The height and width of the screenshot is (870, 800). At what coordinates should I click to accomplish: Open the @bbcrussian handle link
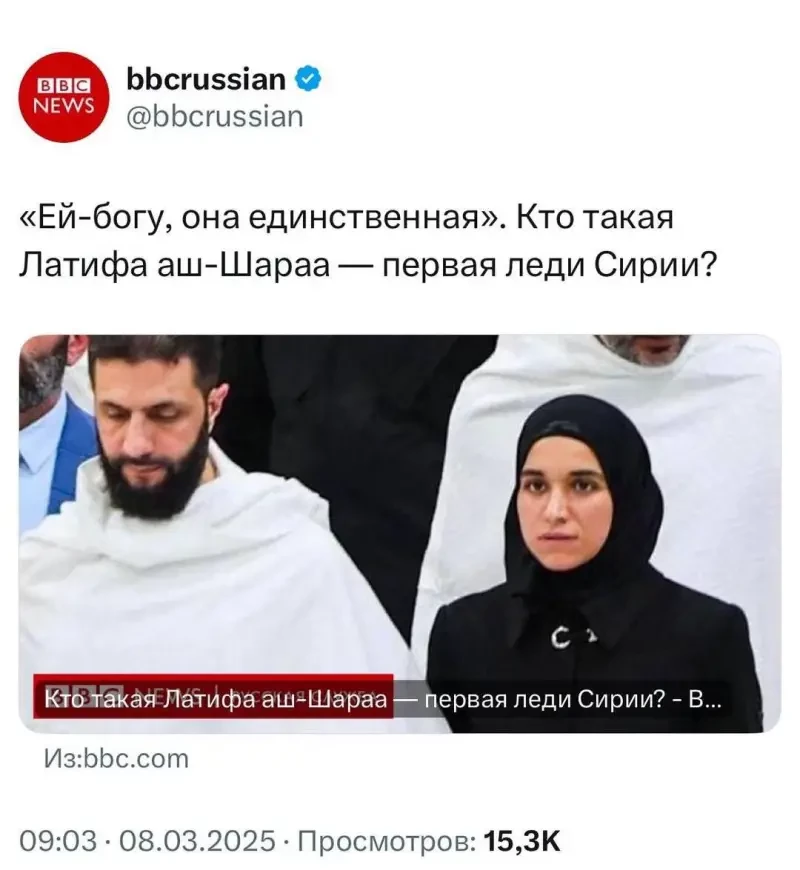click(215, 117)
